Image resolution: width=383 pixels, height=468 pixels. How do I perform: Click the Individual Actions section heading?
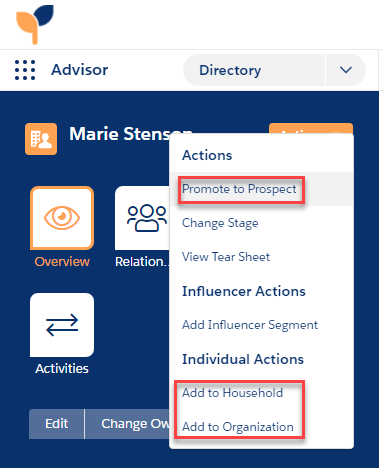pos(243,359)
